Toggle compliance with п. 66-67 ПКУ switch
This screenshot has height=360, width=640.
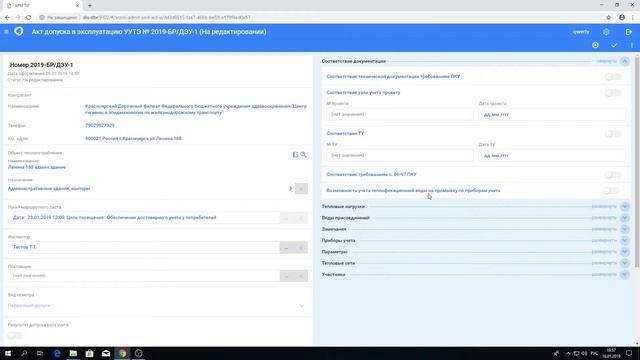(x=613, y=175)
